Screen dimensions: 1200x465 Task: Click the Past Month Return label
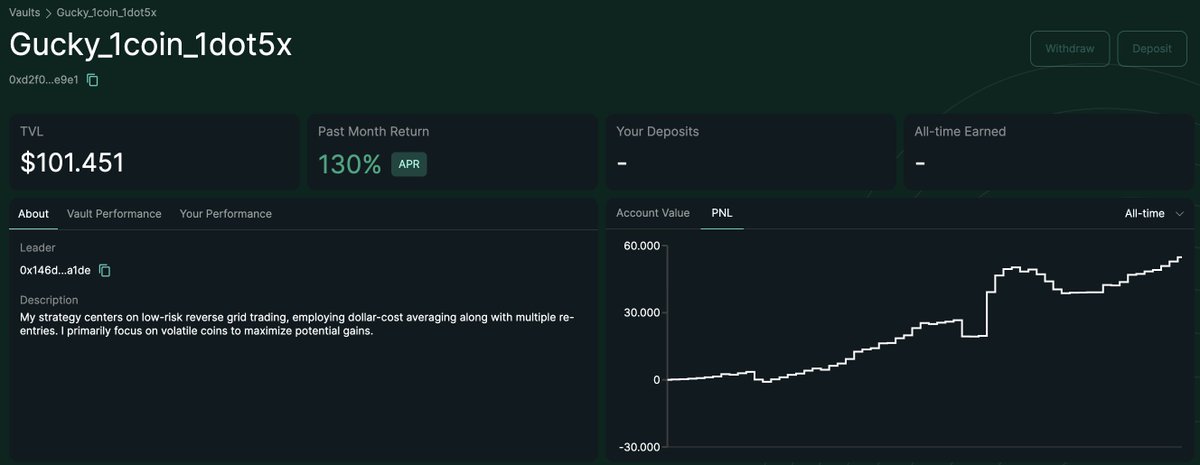tap(373, 131)
